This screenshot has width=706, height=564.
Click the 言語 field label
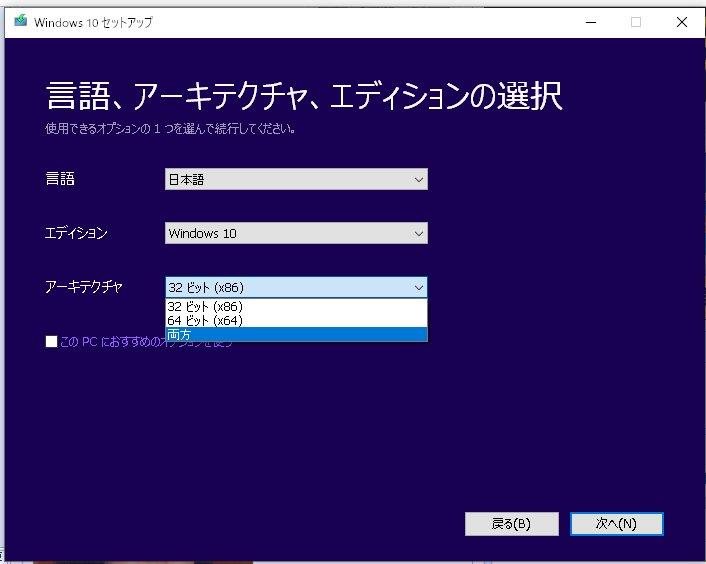click(x=60, y=179)
